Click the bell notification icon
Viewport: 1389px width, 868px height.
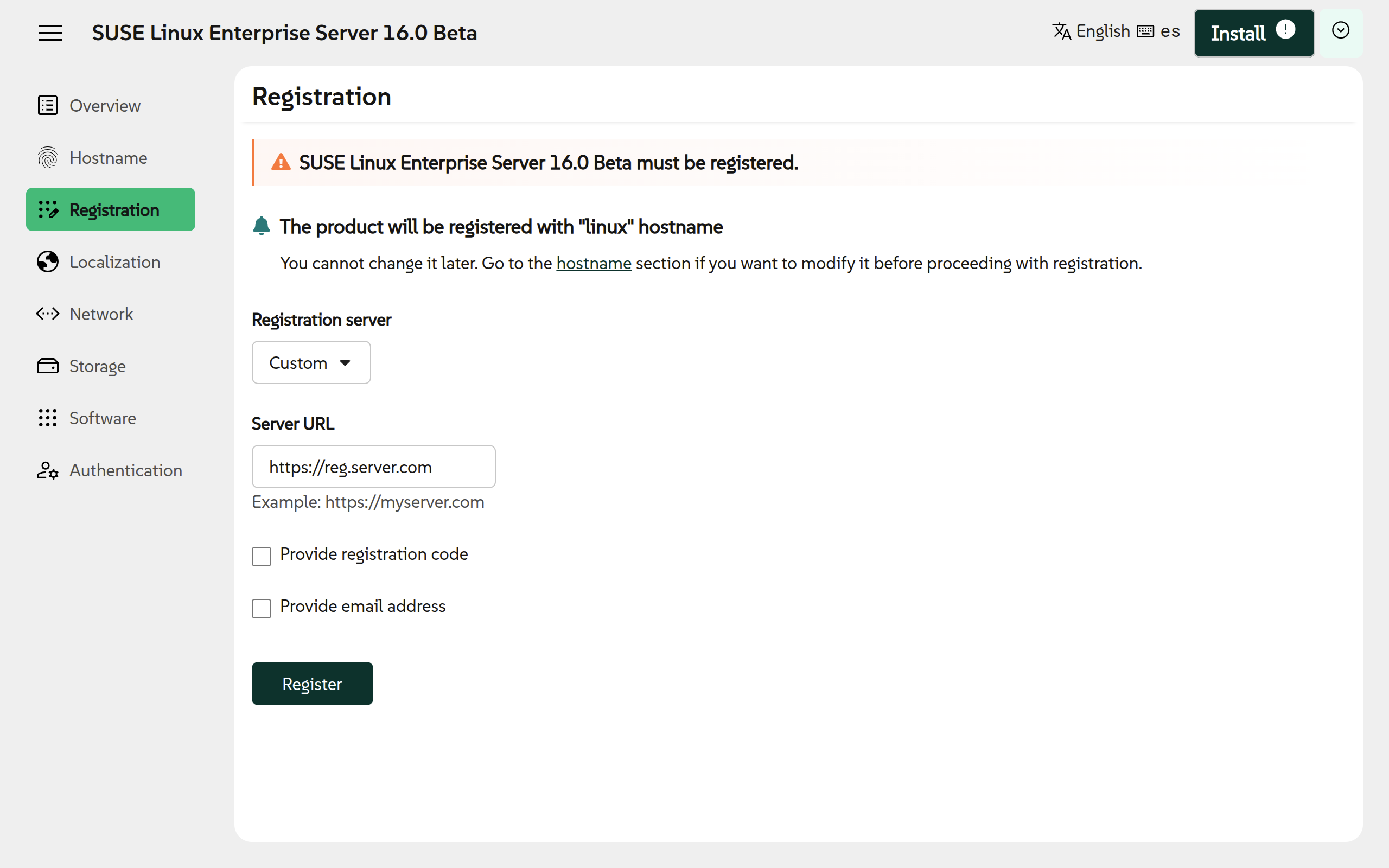(x=261, y=226)
